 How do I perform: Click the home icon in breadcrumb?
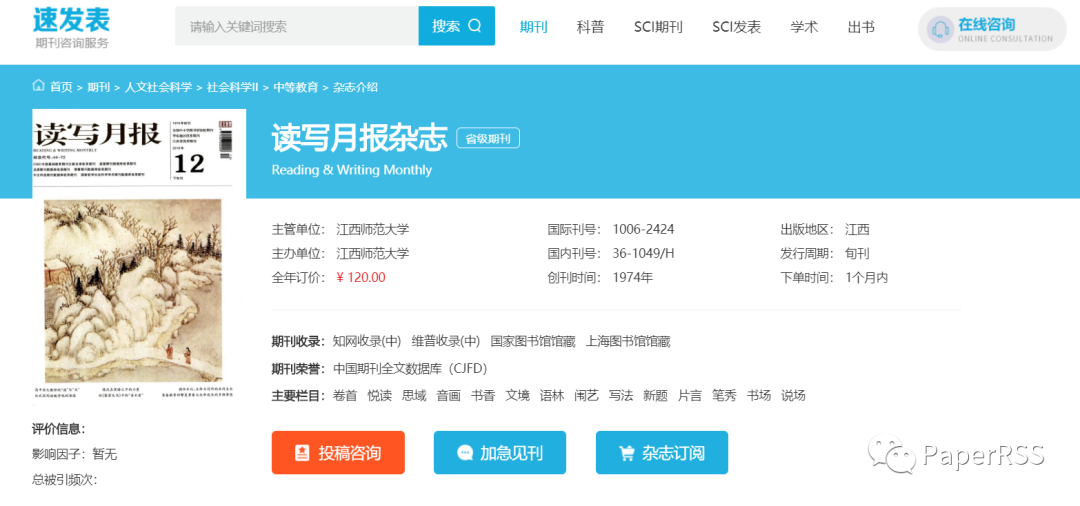click(x=39, y=86)
